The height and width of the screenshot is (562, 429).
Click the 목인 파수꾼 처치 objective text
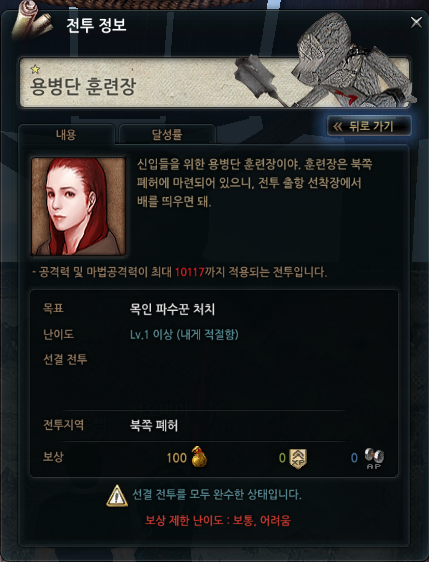click(172, 309)
